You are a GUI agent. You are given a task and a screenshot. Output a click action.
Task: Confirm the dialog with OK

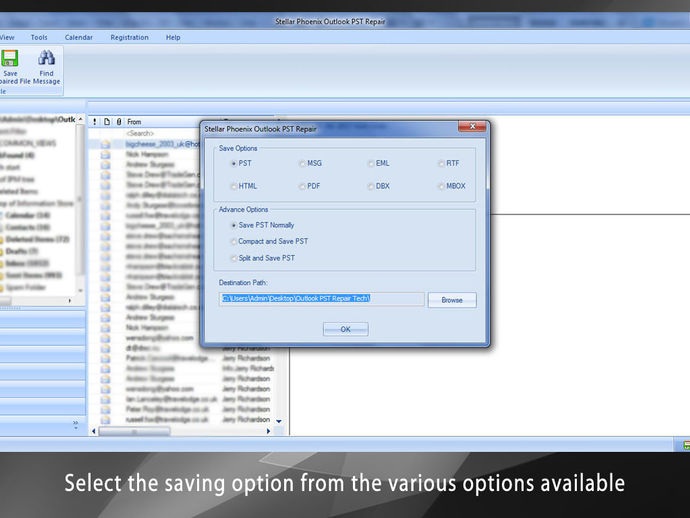[x=345, y=329]
